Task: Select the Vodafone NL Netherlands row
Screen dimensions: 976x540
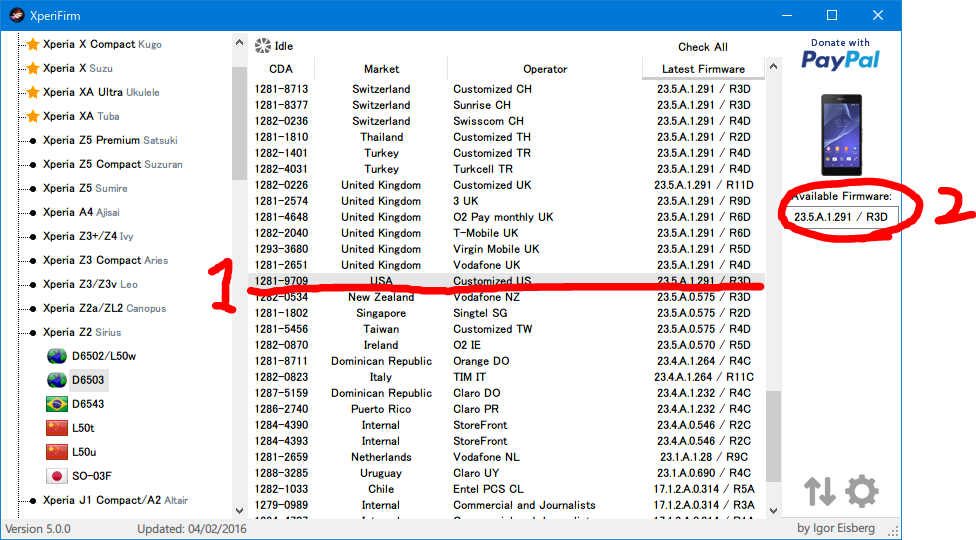Action: tap(506, 457)
